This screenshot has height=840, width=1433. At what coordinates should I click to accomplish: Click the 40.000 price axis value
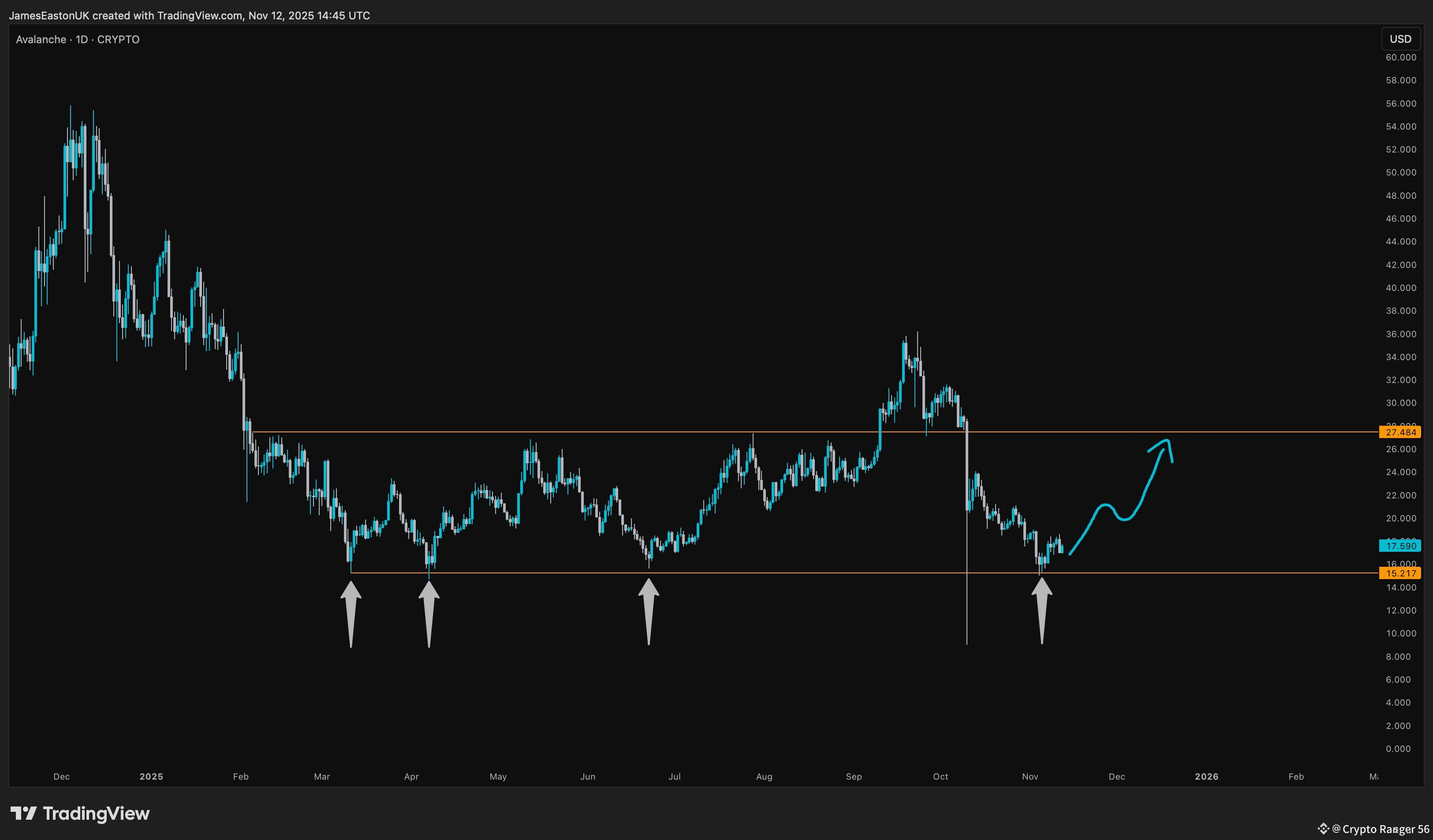[1400, 288]
